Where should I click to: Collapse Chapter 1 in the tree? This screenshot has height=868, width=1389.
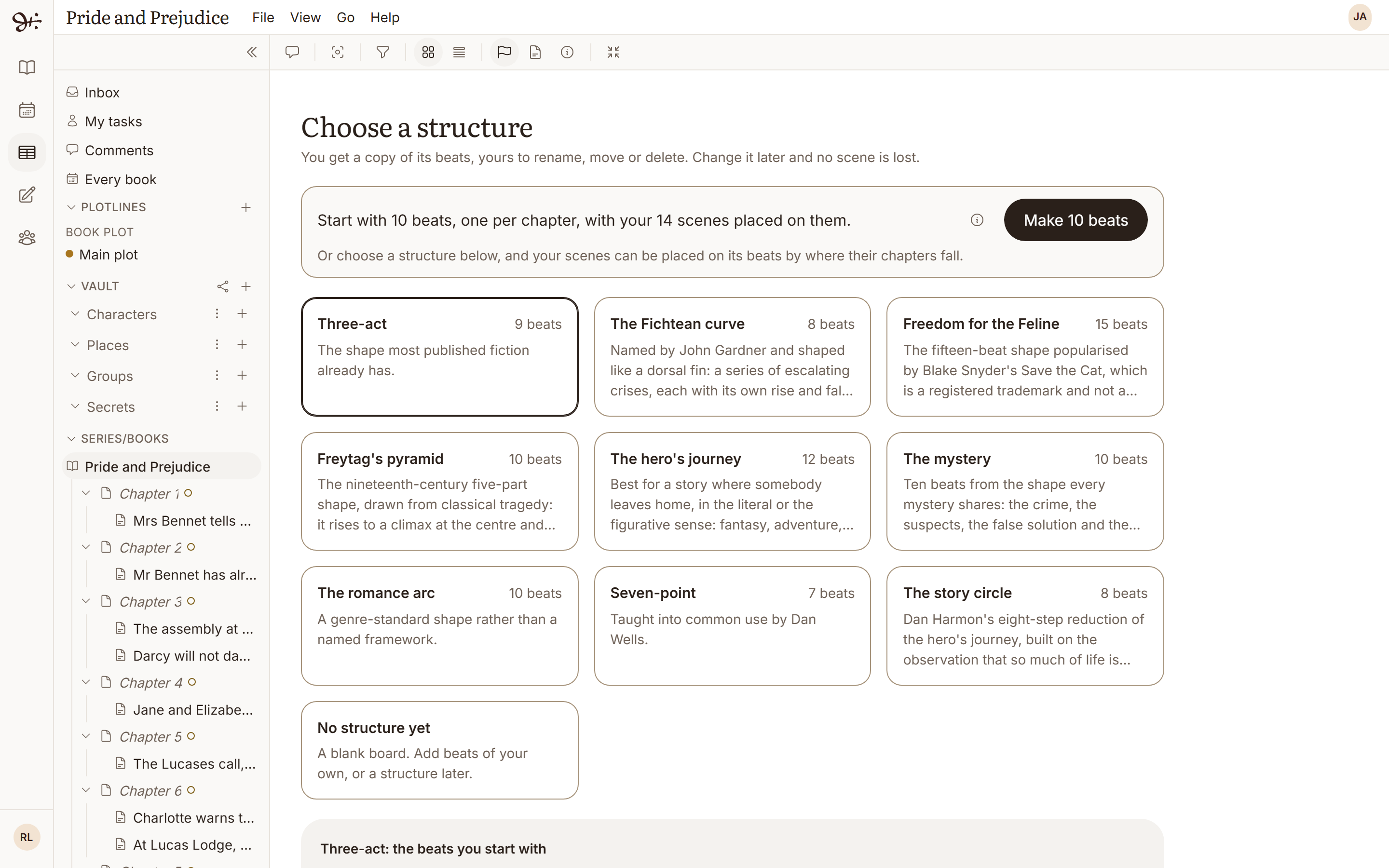[x=86, y=493]
